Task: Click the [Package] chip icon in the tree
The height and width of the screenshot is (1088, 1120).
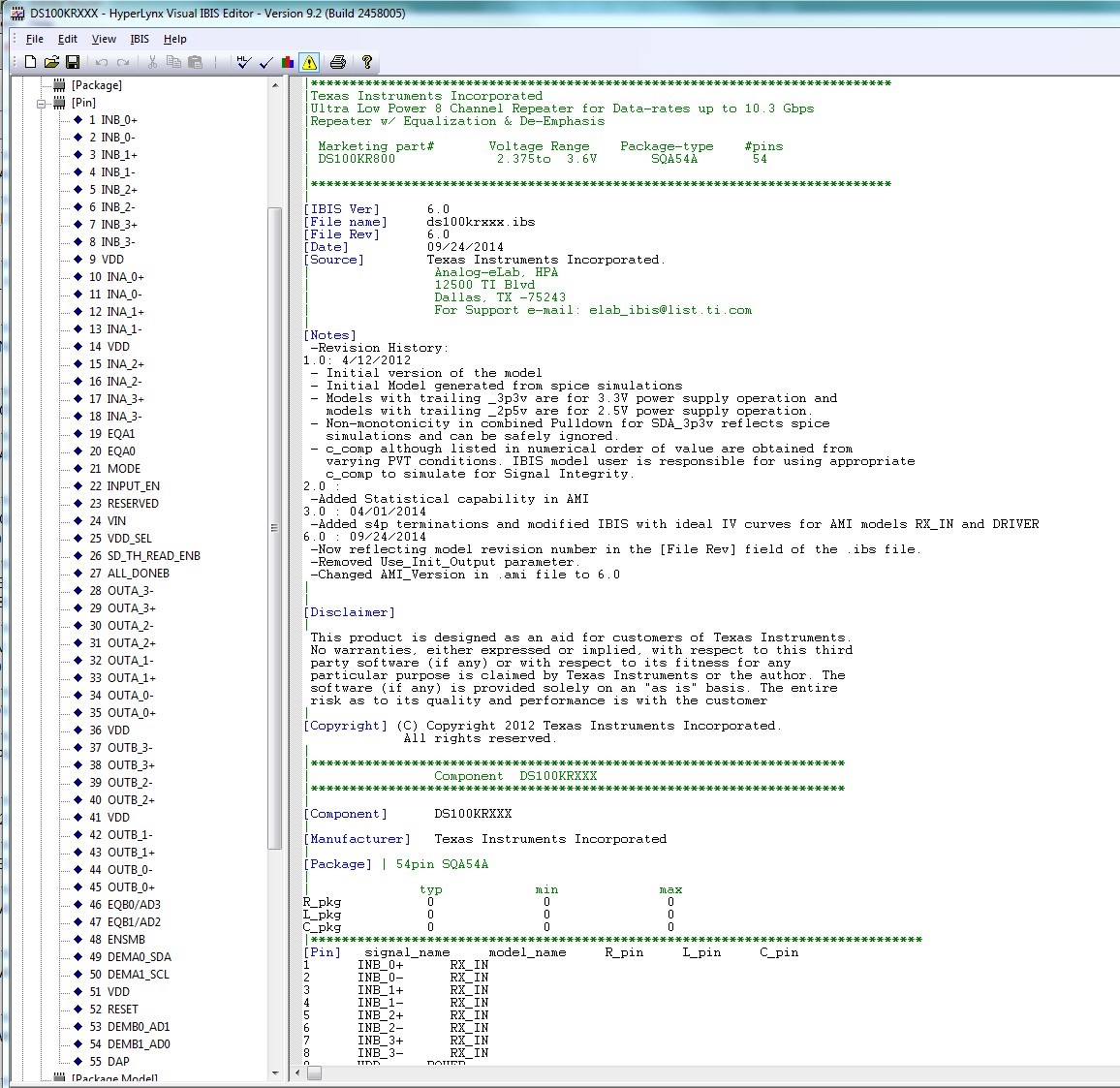Action: tap(59, 85)
